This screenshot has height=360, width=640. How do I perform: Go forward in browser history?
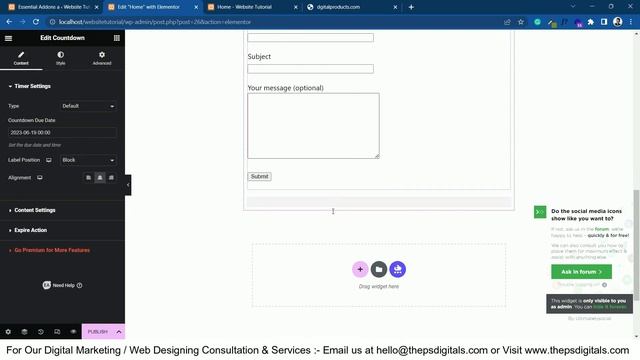click(x=22, y=22)
